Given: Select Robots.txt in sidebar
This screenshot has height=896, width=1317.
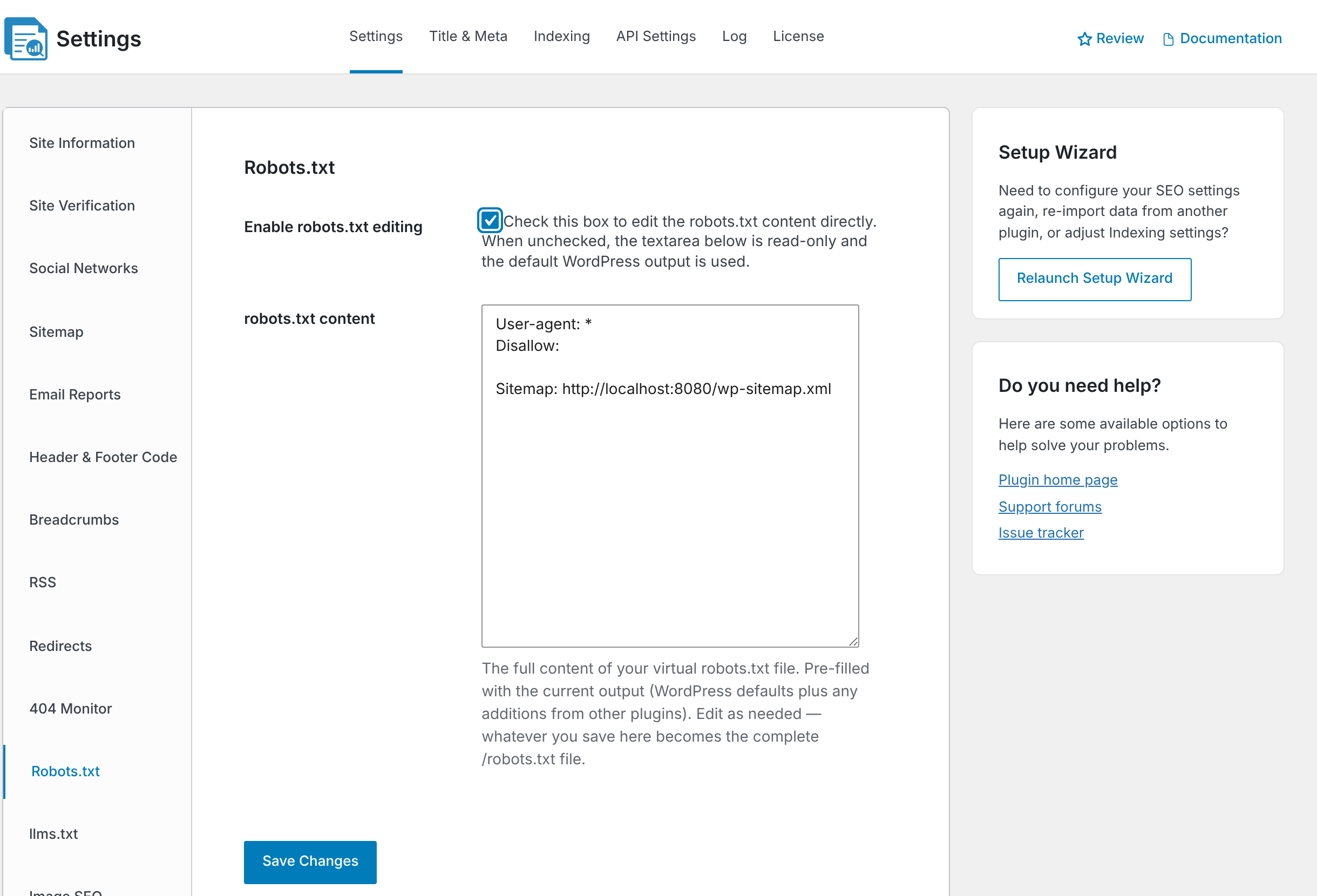Looking at the screenshot, I should coord(65,771).
